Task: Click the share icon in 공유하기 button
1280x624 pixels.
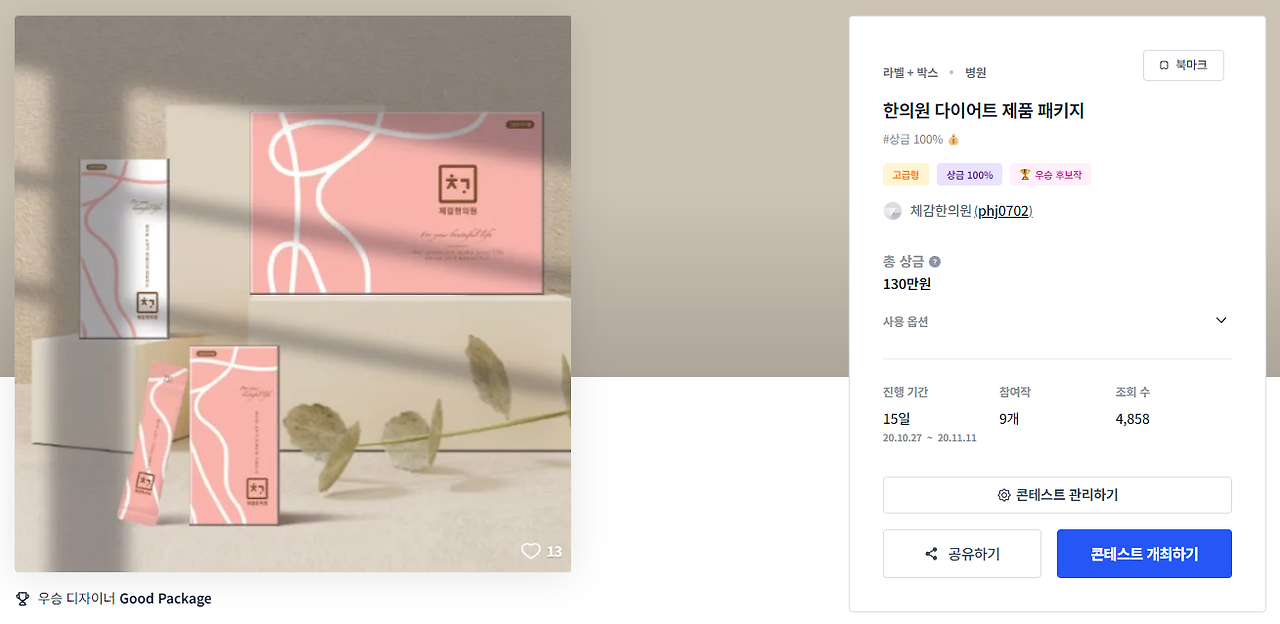Action: [931, 554]
